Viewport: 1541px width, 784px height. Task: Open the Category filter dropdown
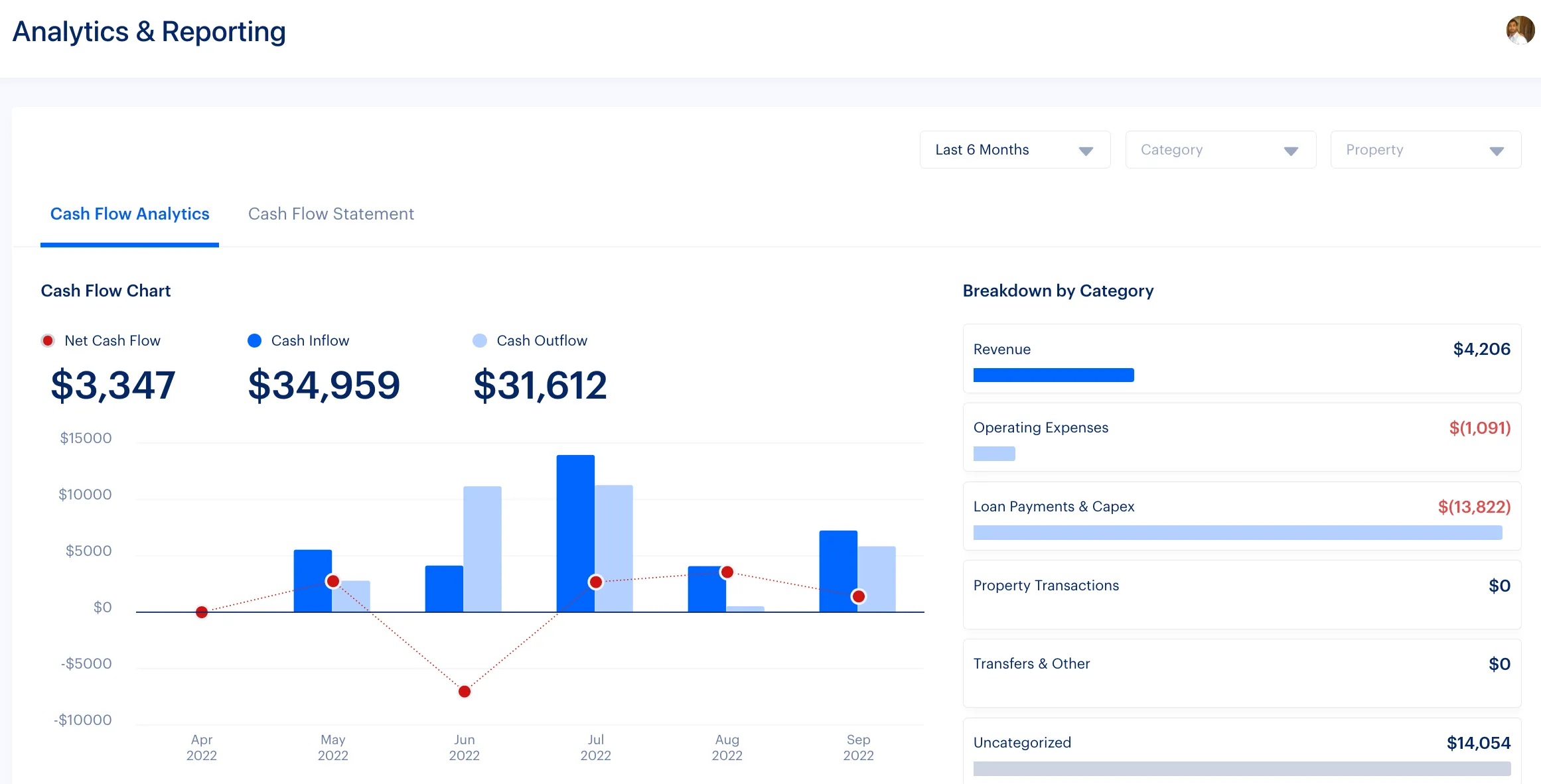coord(1220,150)
